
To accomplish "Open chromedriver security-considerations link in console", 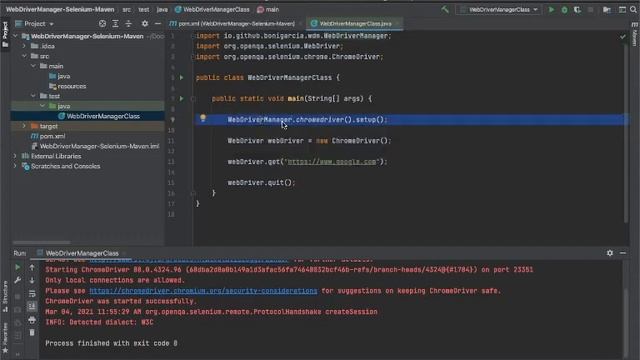I will [x=203, y=291].
